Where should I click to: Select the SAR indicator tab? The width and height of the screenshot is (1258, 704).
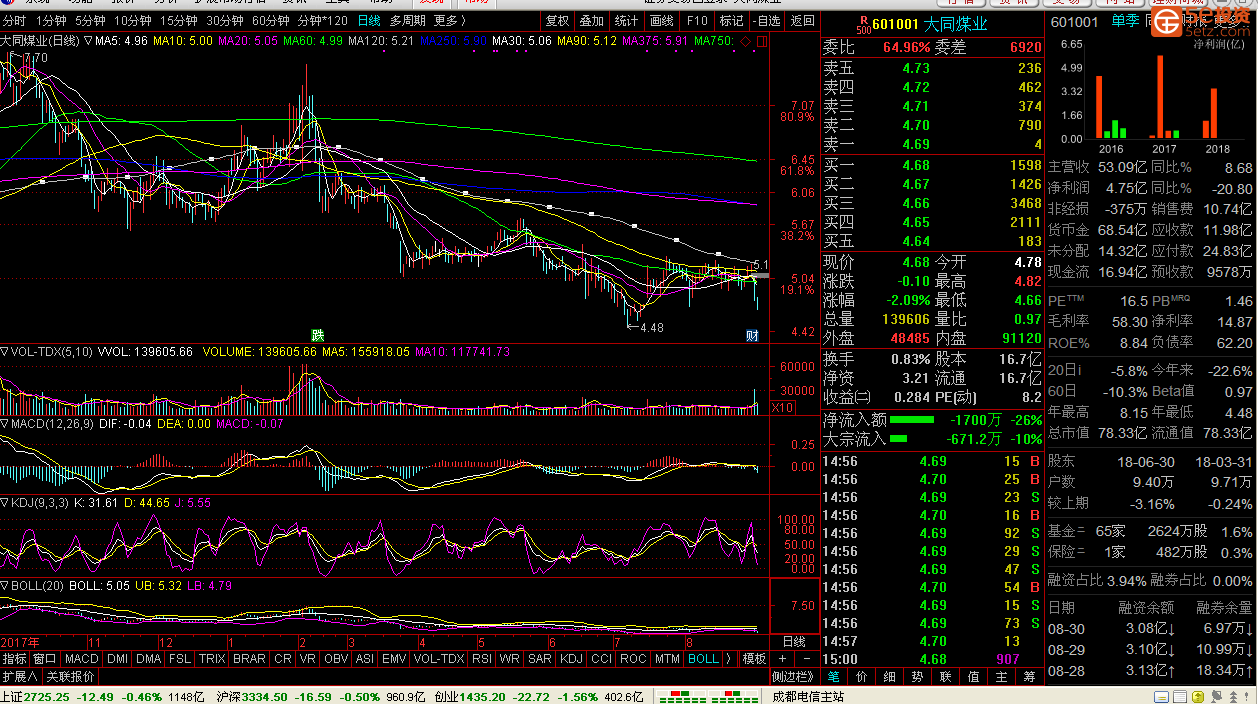[x=540, y=659]
